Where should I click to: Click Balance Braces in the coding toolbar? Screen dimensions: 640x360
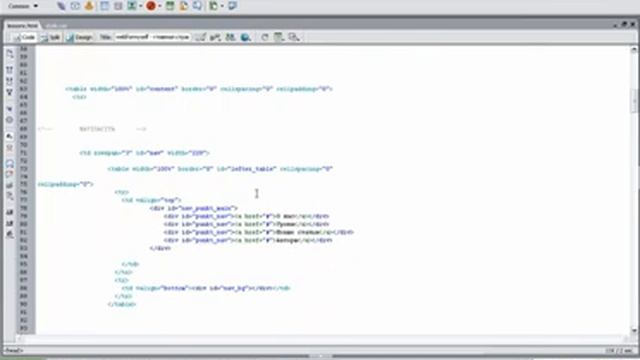point(10,120)
